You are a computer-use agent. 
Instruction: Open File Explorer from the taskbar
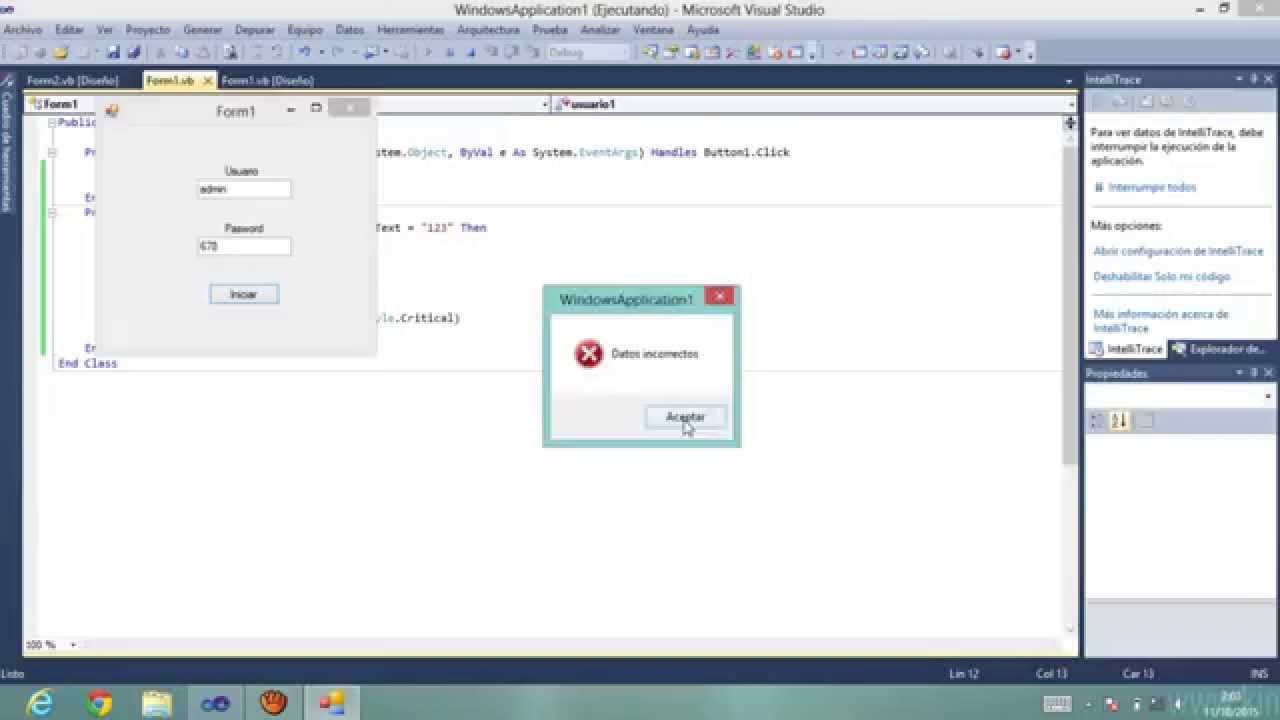point(157,703)
